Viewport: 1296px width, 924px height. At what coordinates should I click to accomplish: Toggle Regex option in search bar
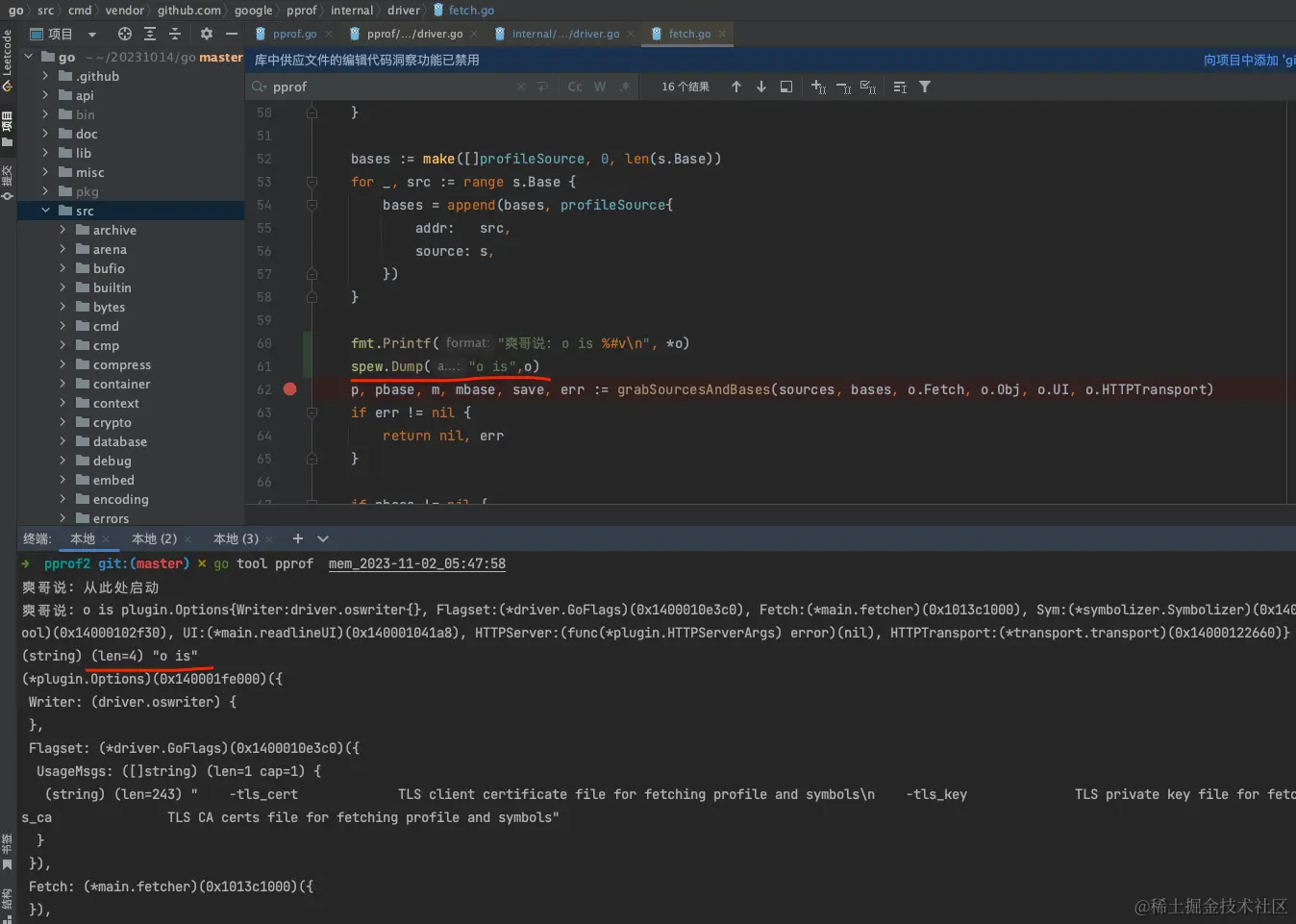pyautogui.click(x=625, y=87)
